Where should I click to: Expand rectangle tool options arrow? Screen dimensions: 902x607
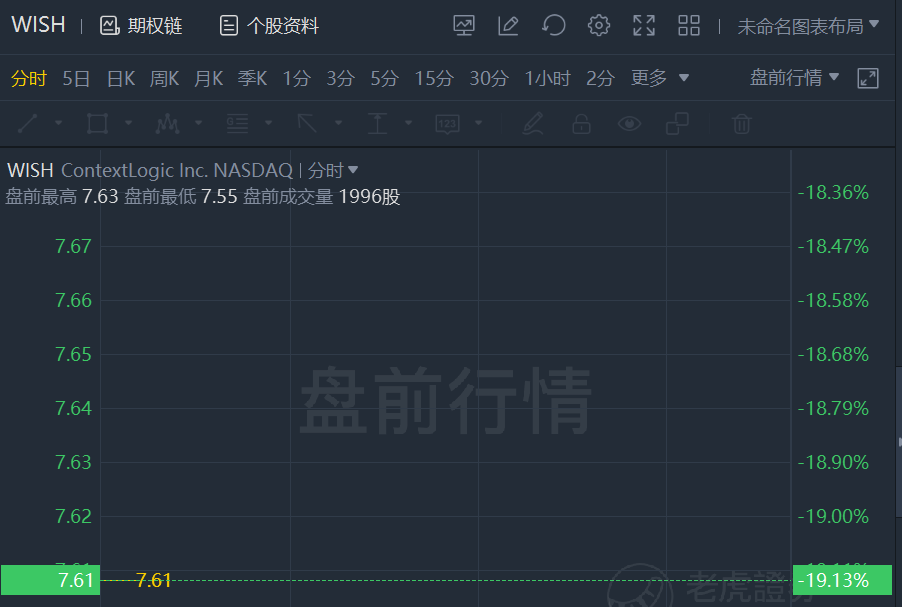click(129, 123)
